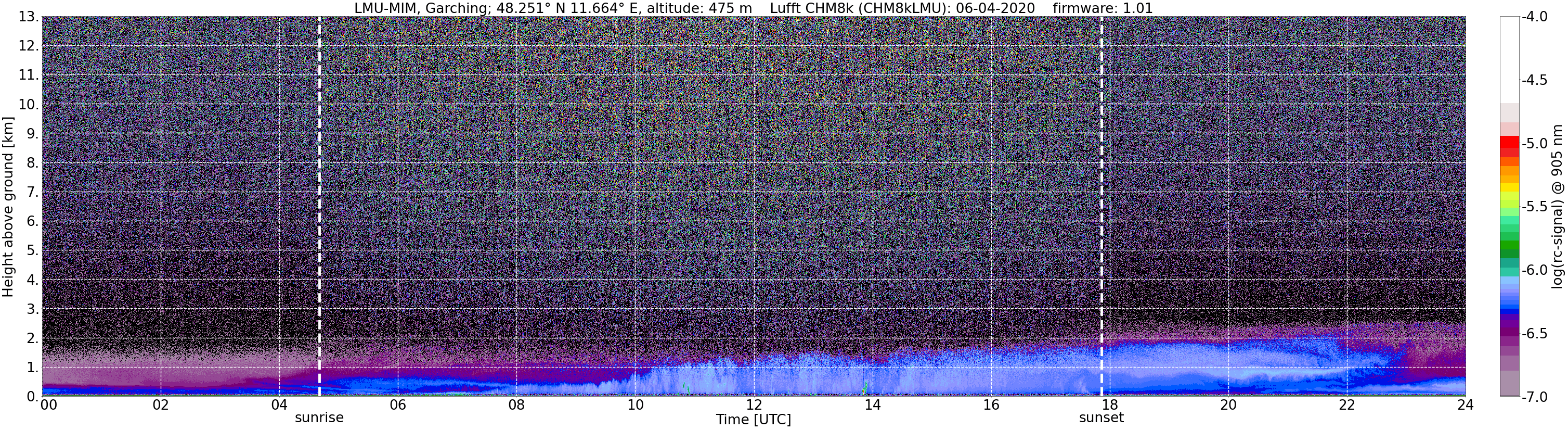Image resolution: width=1568 pixels, height=430 pixels.
Task: Click the colorbar label 'log(rc-signal) @ 905 nm'
Action: (1558, 207)
